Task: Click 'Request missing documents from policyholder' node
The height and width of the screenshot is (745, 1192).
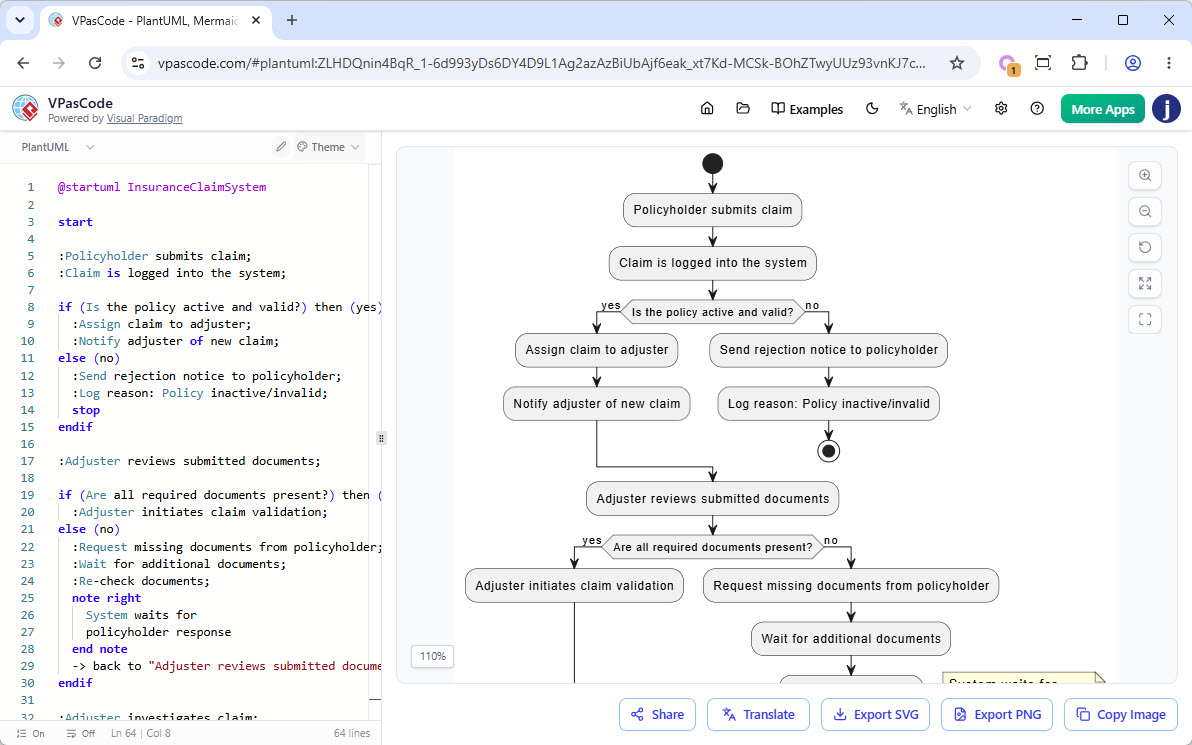Action: tap(851, 585)
